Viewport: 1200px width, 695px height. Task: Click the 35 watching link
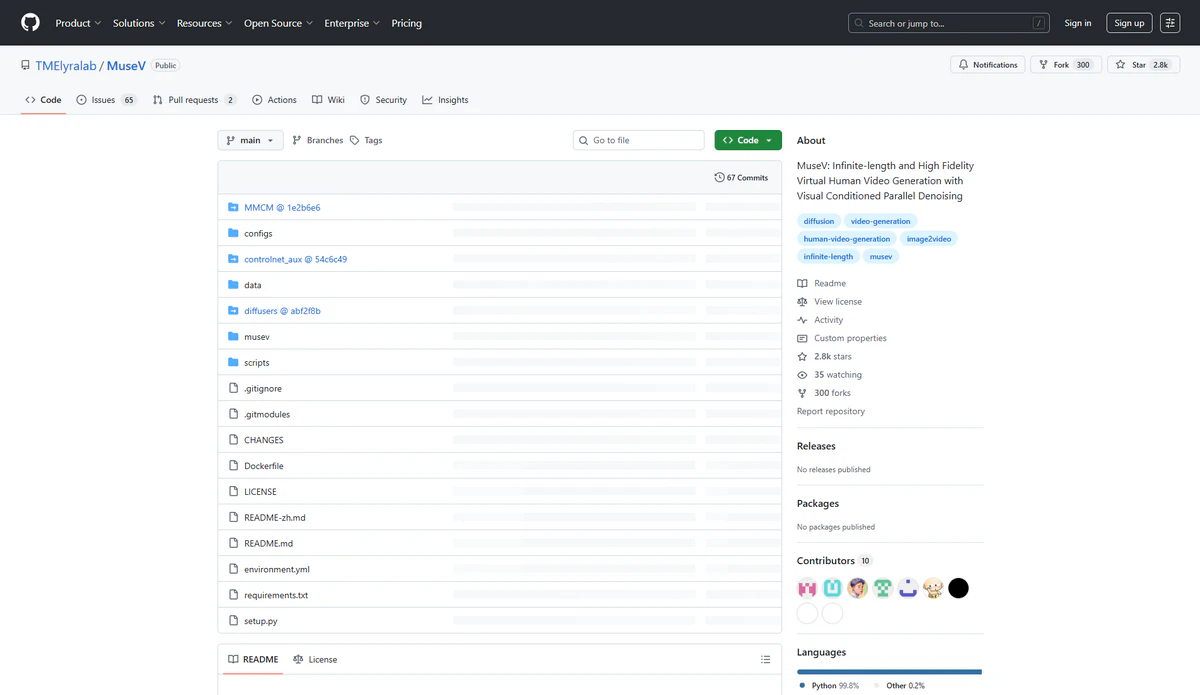point(829,375)
